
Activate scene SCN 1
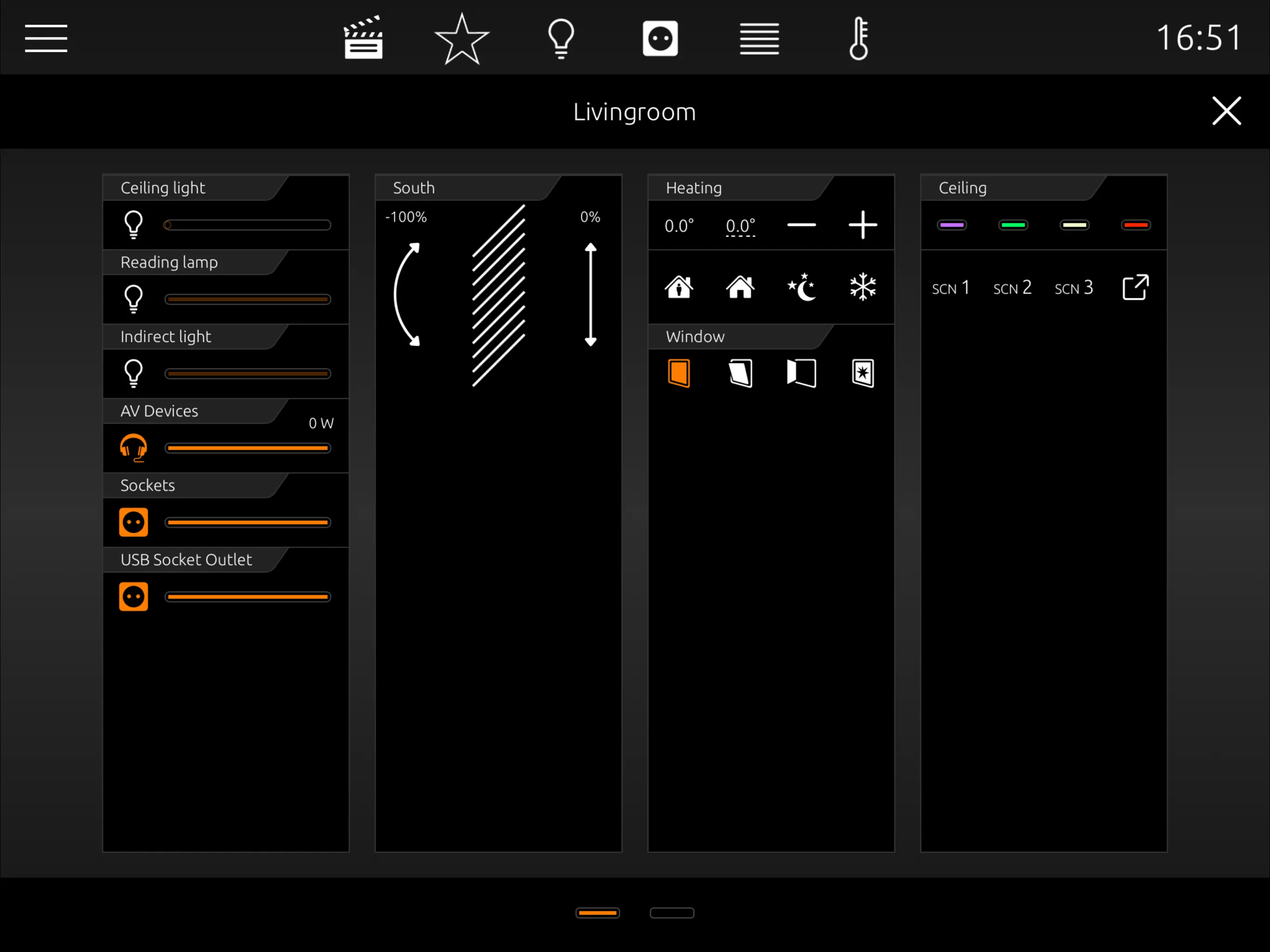[952, 288]
